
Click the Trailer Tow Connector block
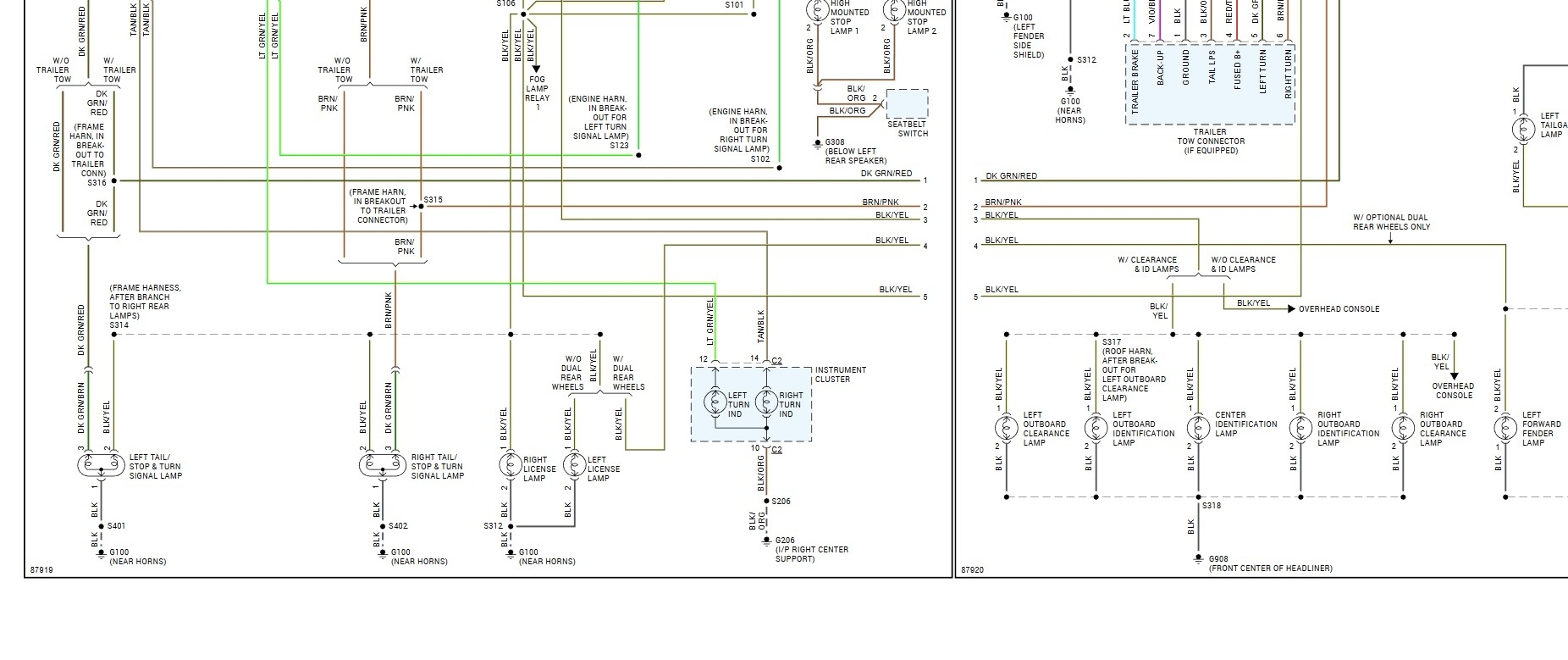click(x=1210, y=85)
